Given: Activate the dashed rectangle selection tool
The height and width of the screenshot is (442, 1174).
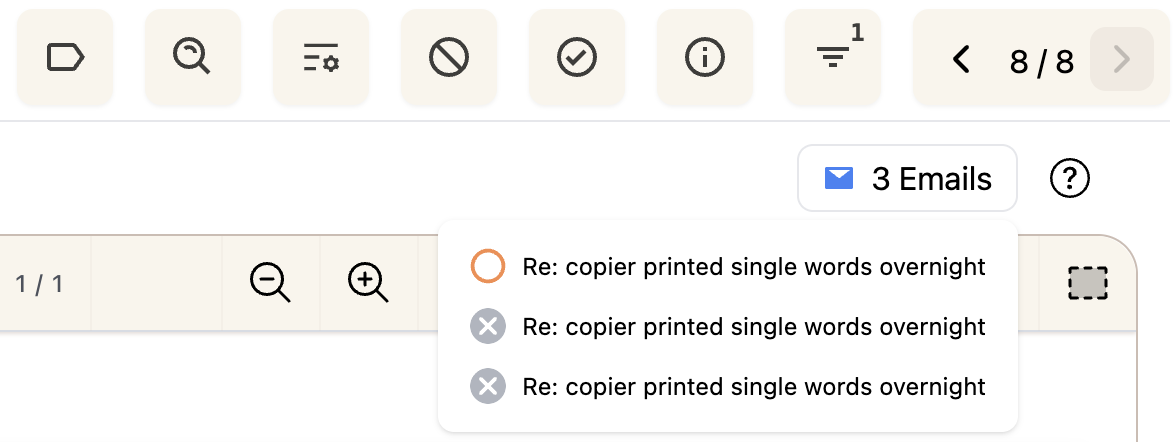Looking at the screenshot, I should [1088, 283].
